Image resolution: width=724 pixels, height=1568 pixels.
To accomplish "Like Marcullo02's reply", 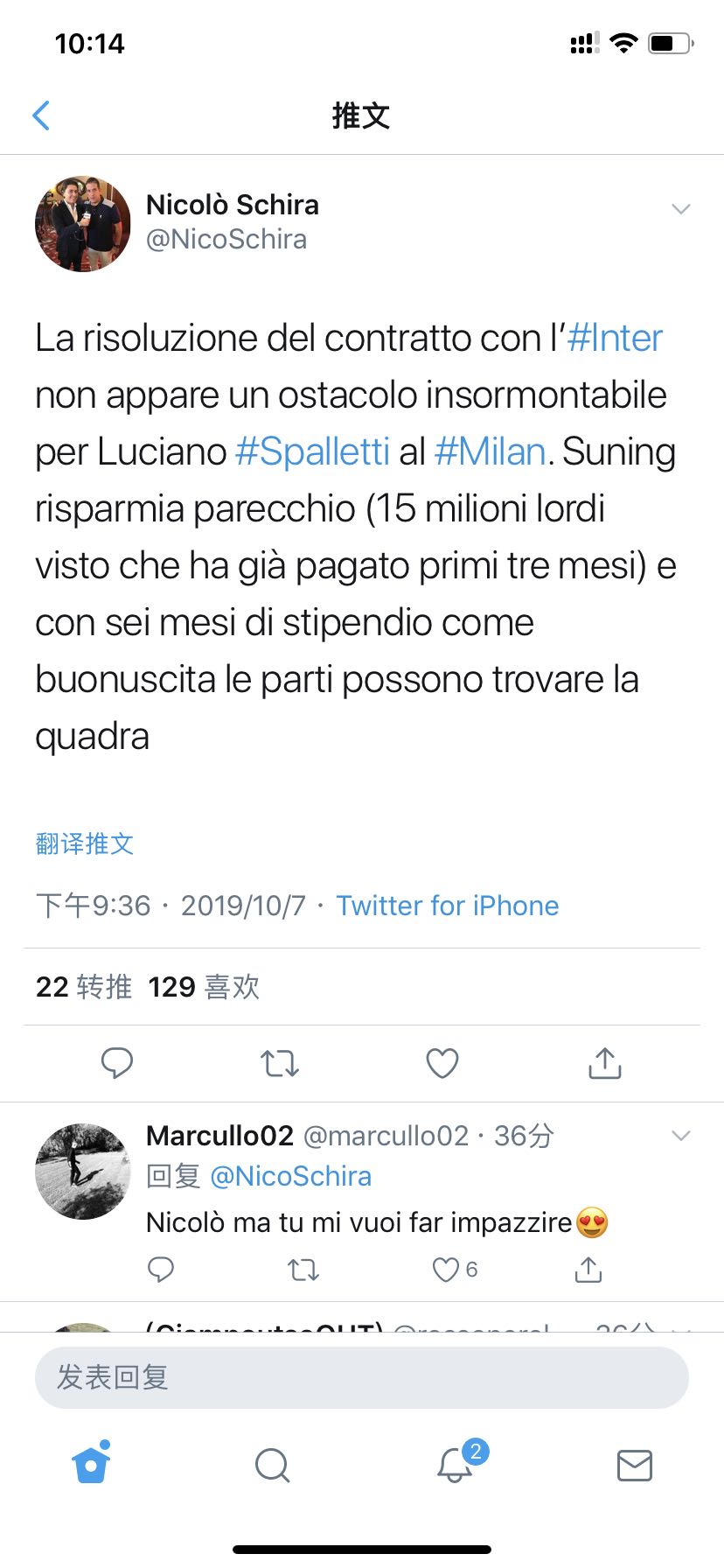I will pos(446,1269).
